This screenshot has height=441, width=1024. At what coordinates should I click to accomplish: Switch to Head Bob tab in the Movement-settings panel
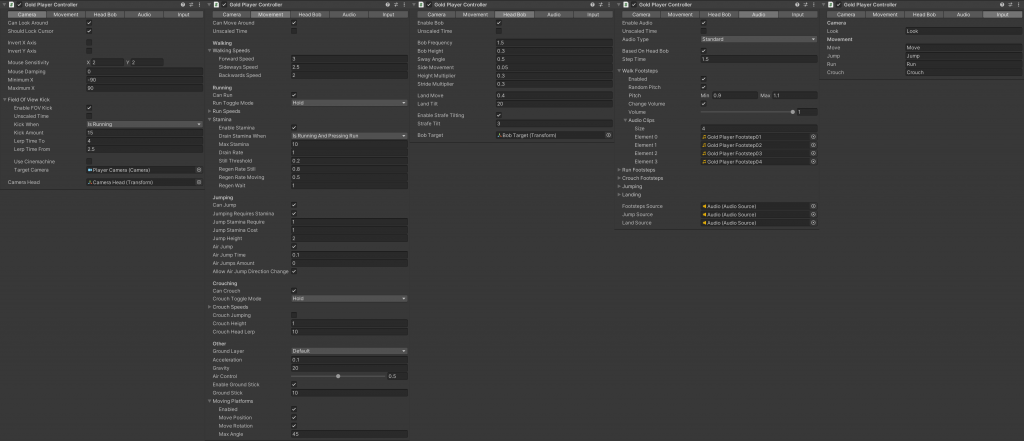click(310, 14)
